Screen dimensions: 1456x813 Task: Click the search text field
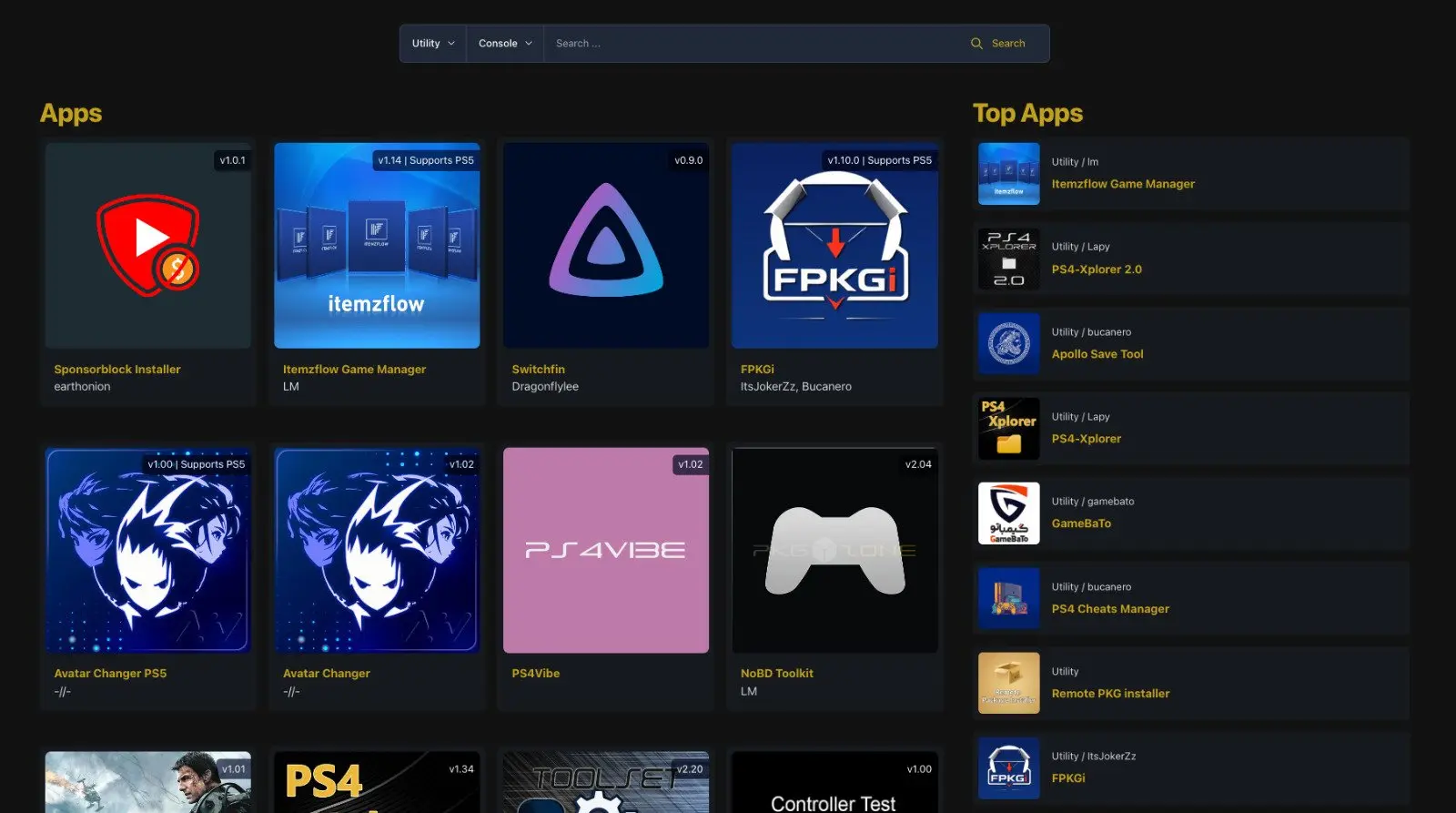[751, 44]
